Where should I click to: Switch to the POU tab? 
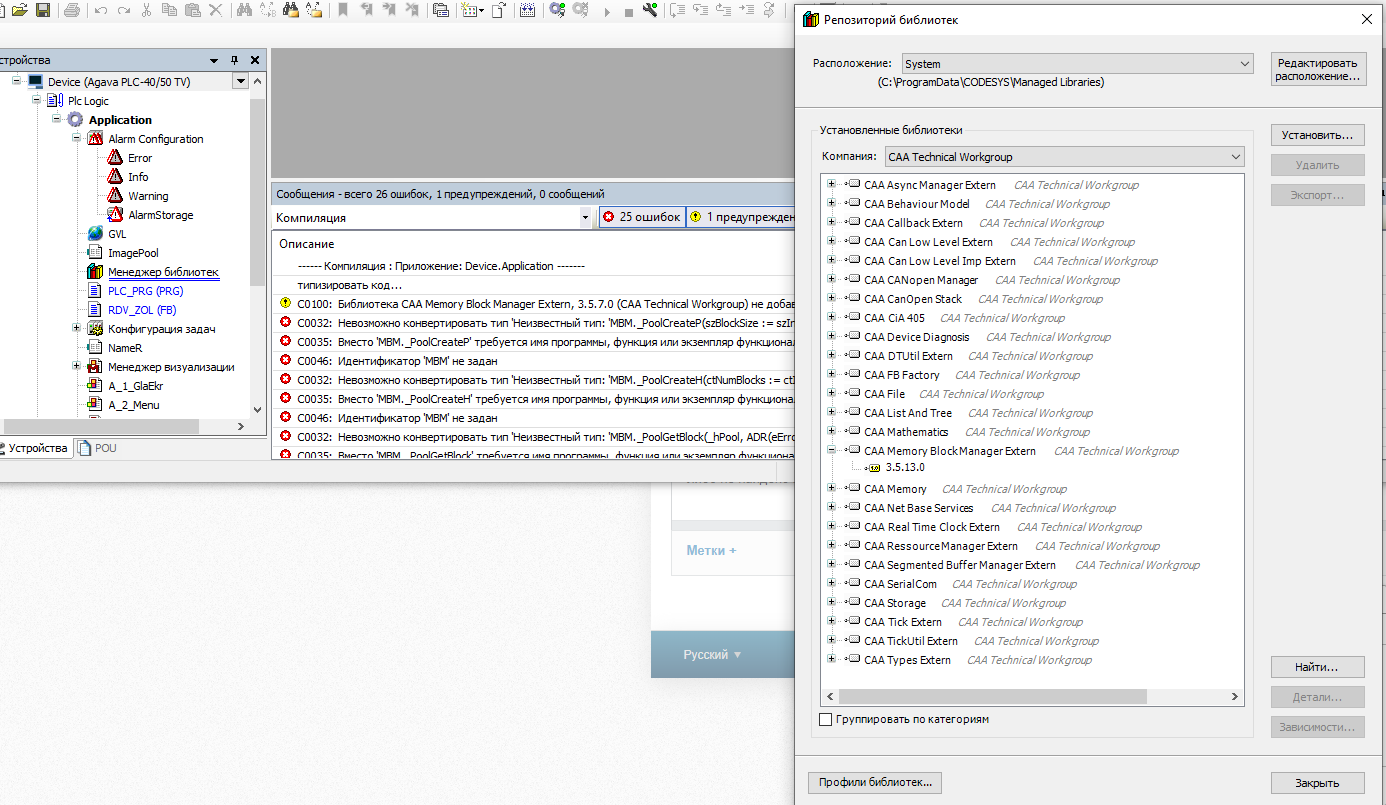97,448
